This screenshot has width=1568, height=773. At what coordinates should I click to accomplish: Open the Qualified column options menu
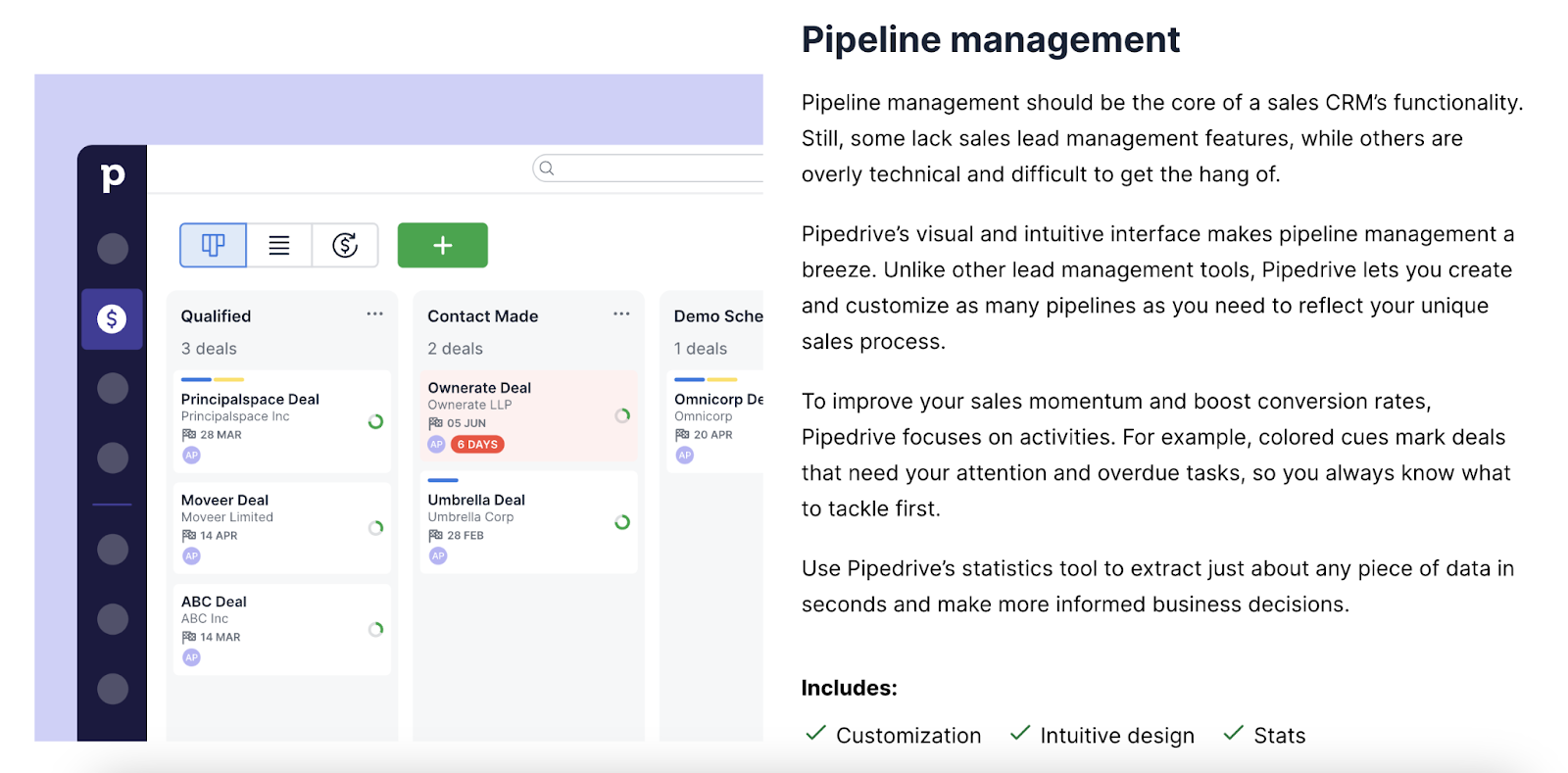pos(374,314)
